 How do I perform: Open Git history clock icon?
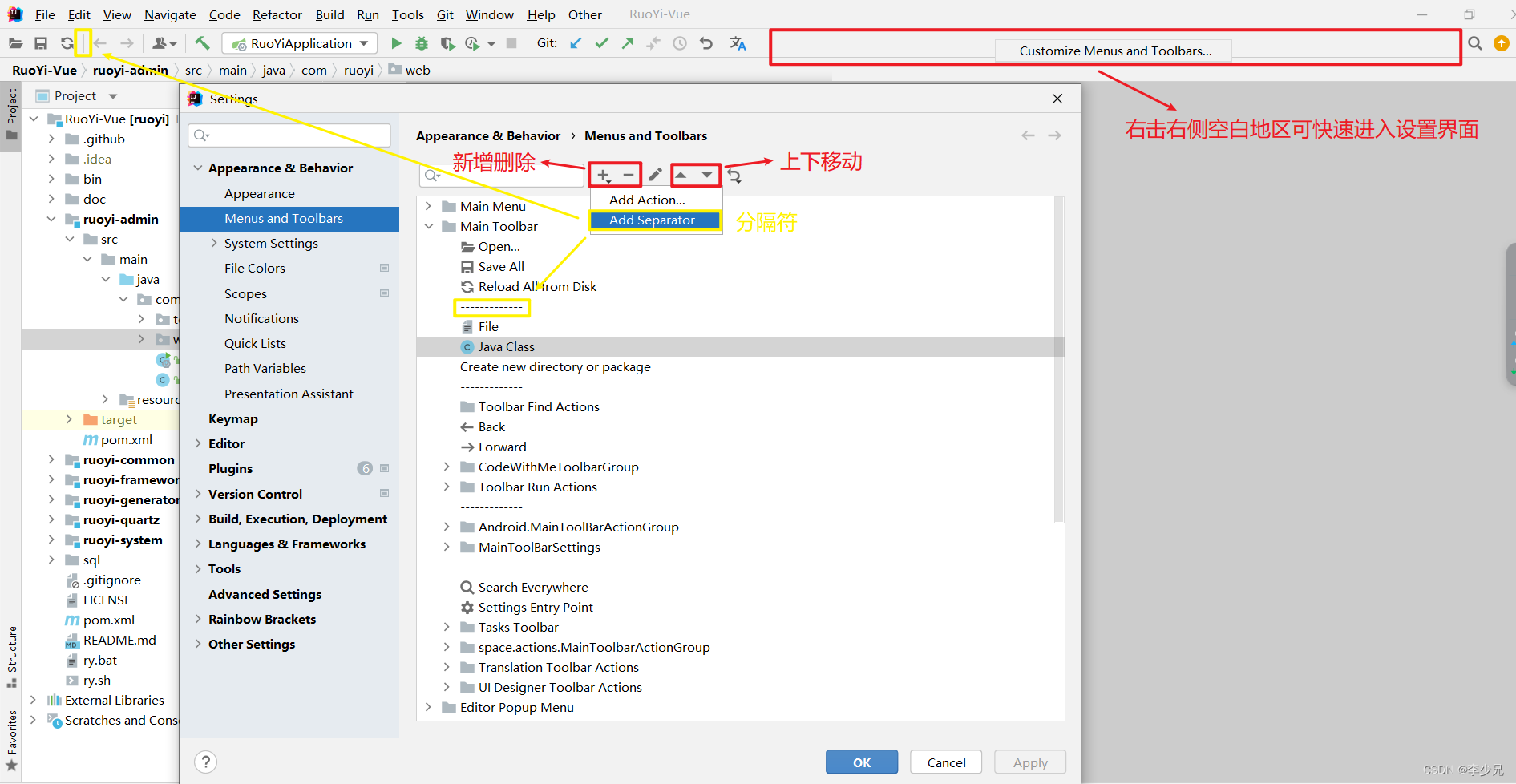680,43
